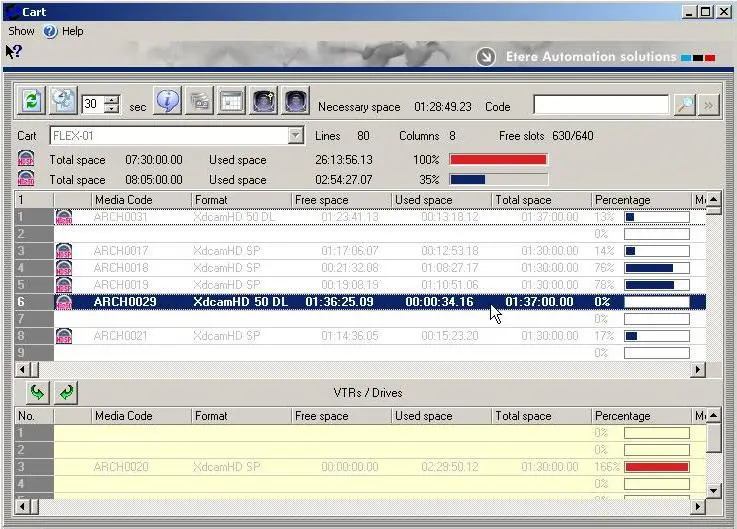Expand the Cart FLEX-01 dropdown

(x=295, y=136)
